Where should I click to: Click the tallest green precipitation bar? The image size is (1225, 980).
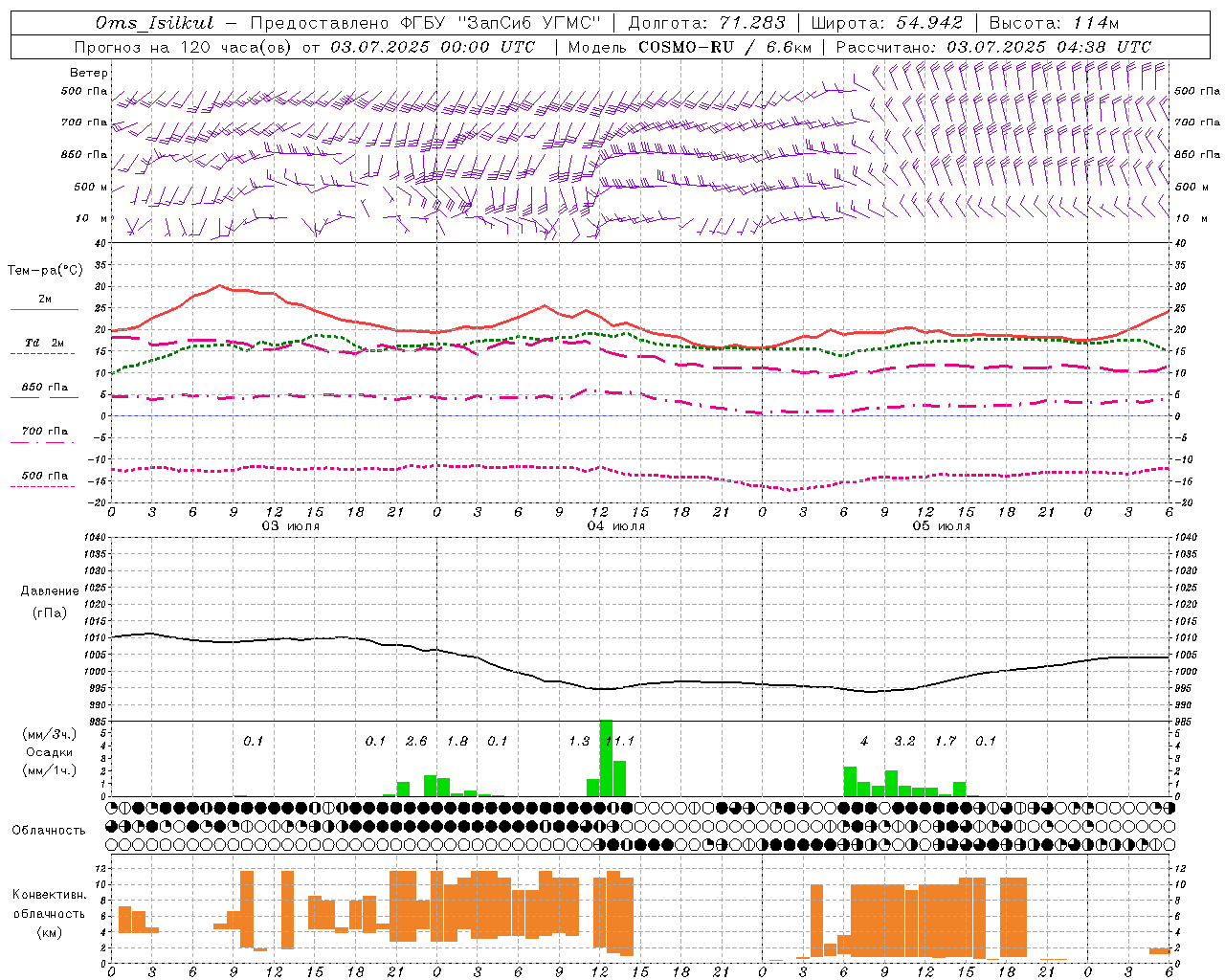pos(606,758)
